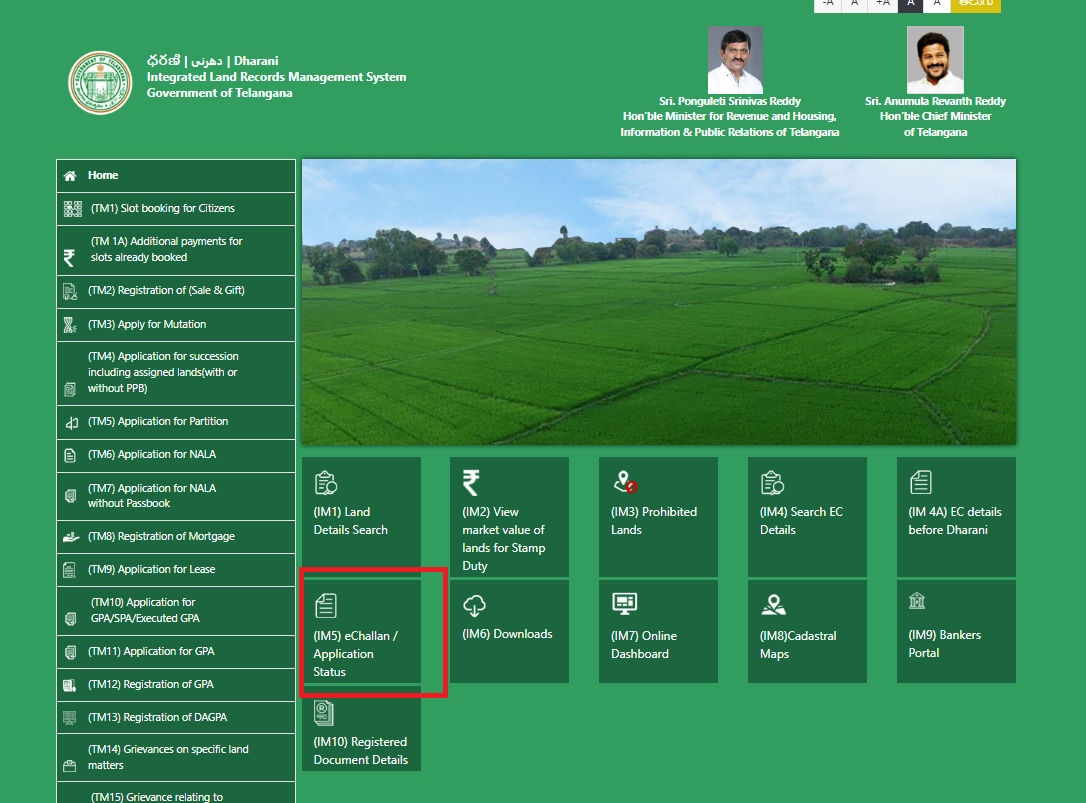This screenshot has width=1086, height=803.
Task: Click the Government of Telangana emblem
Action: [100, 82]
